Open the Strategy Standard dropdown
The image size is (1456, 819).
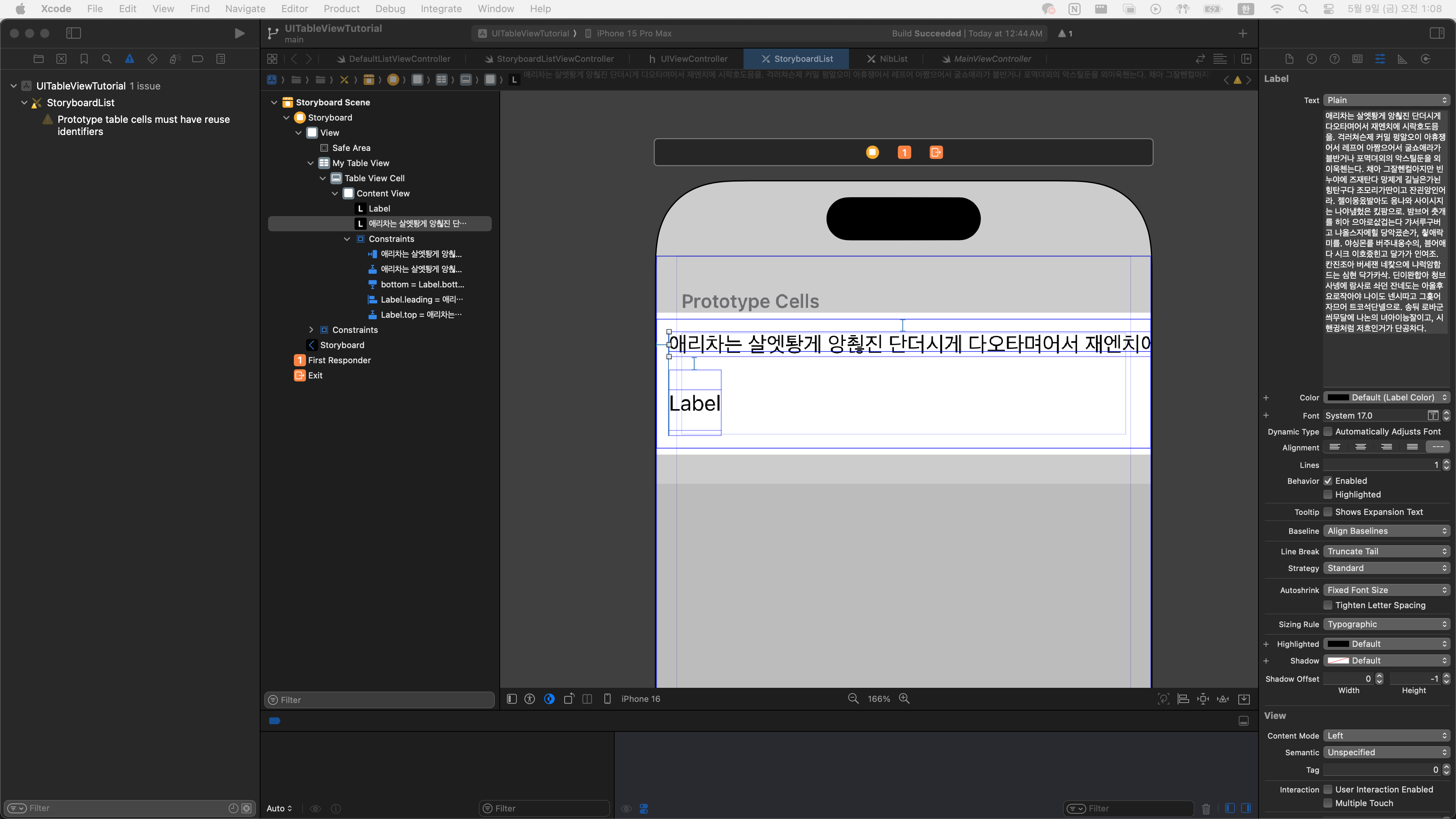pyautogui.click(x=1387, y=568)
